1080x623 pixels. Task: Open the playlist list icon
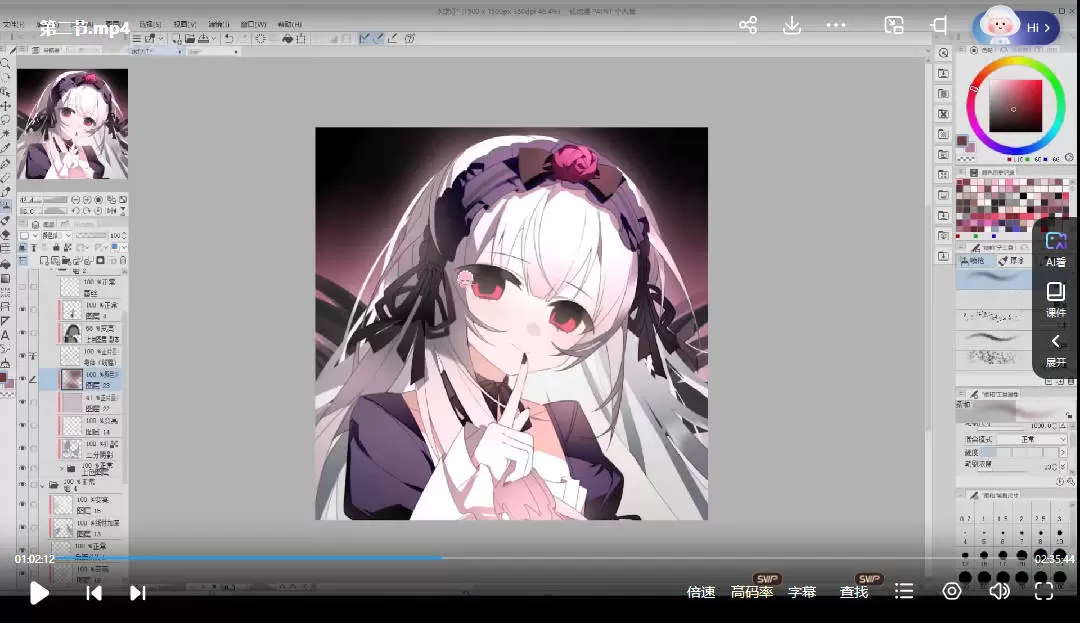point(904,591)
